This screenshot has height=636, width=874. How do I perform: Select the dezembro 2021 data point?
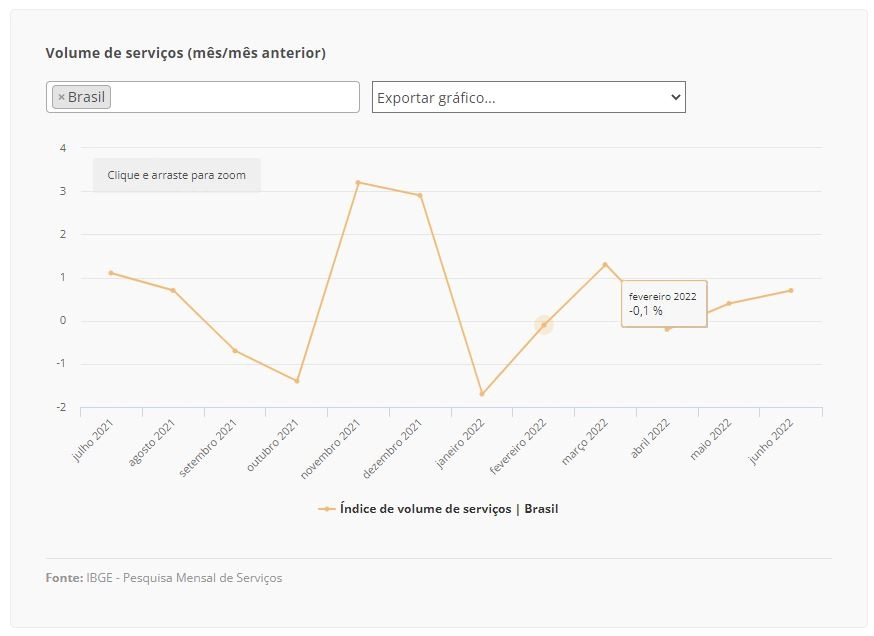click(x=420, y=196)
